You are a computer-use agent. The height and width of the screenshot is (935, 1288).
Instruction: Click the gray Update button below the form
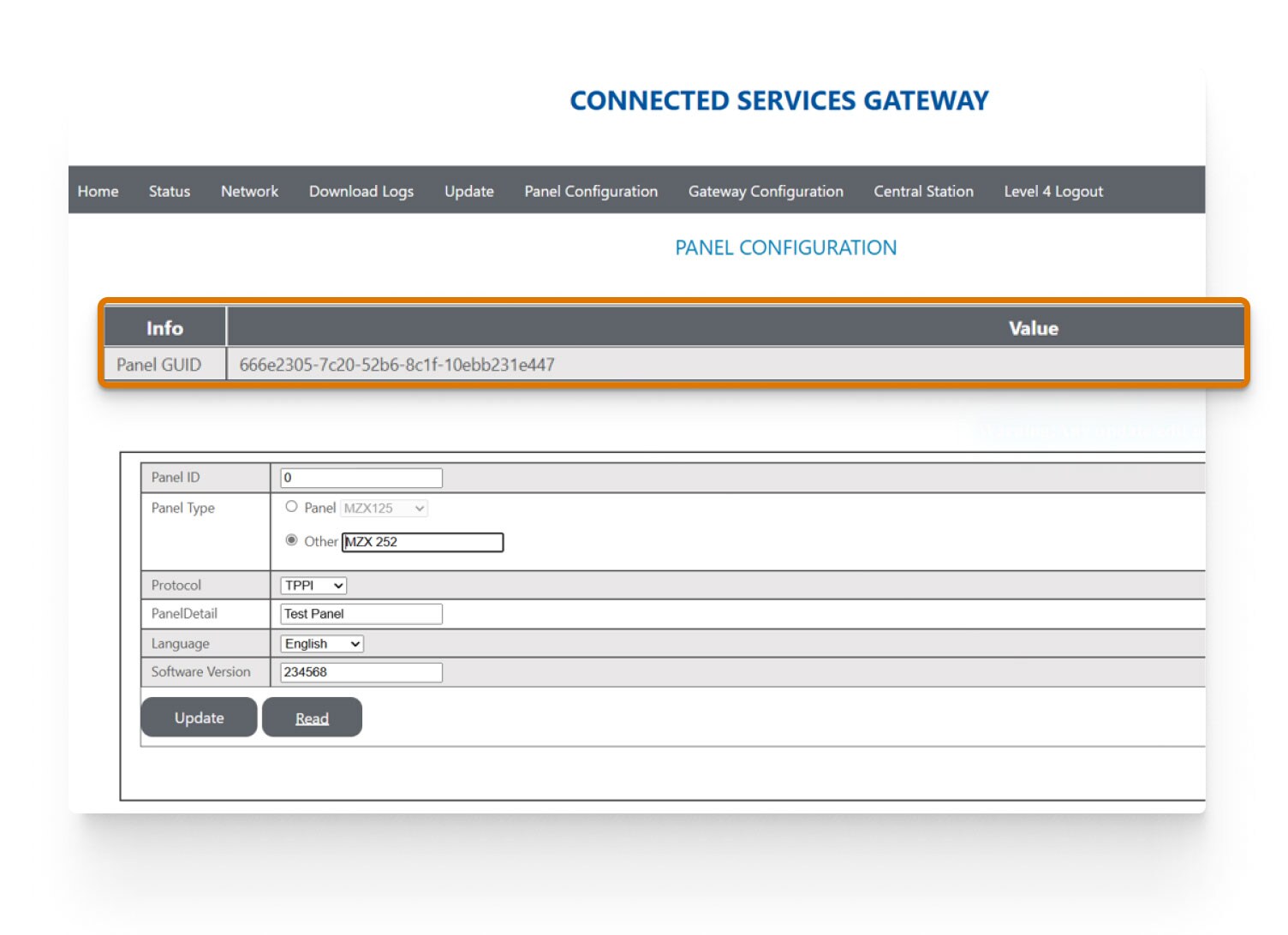pyautogui.click(x=199, y=718)
